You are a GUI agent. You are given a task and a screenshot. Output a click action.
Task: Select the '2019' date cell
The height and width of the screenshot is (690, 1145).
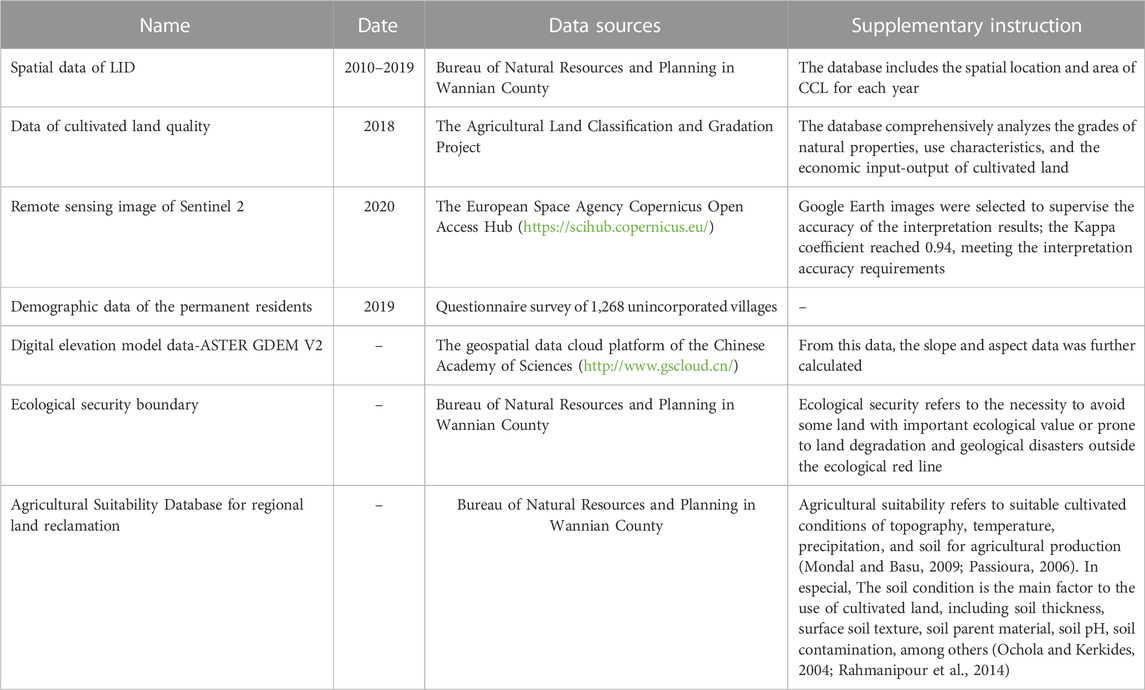[x=379, y=307]
